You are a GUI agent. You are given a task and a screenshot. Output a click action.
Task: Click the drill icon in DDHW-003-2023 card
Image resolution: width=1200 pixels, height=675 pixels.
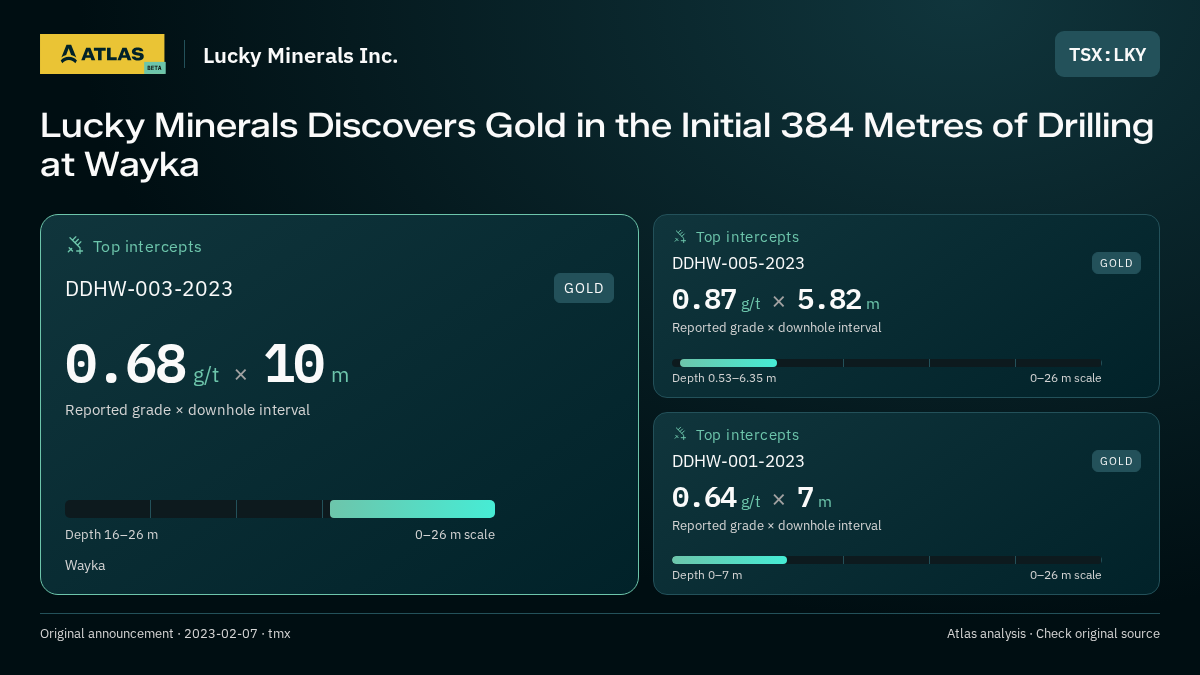(75, 245)
